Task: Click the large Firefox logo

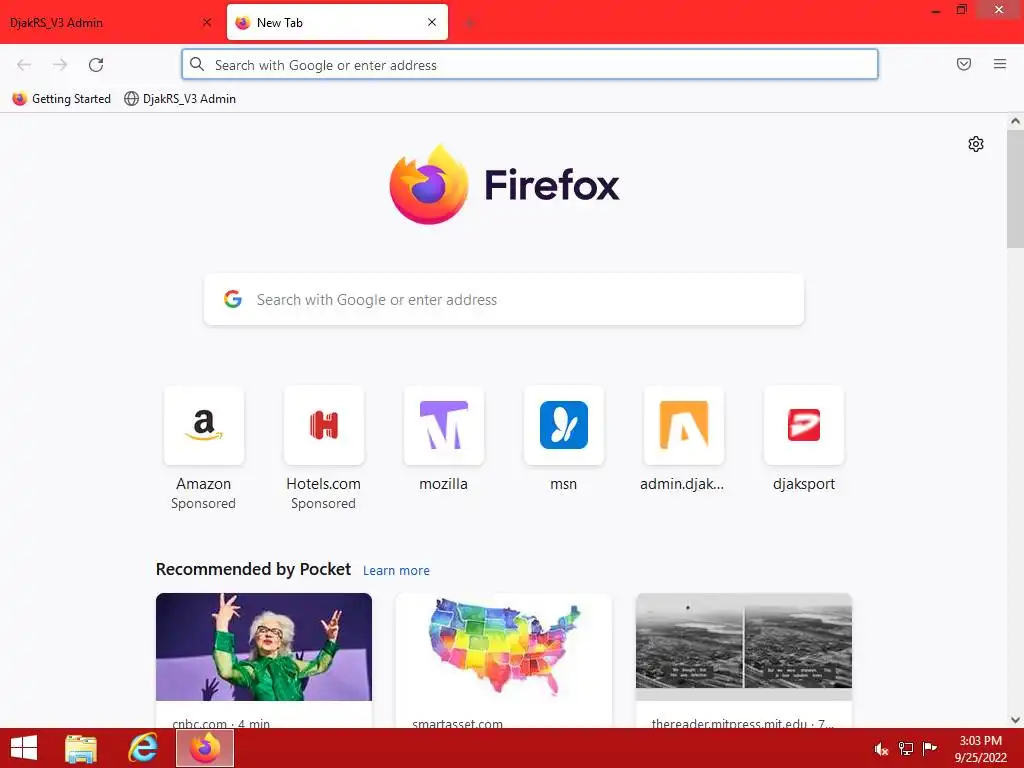Action: [x=428, y=184]
